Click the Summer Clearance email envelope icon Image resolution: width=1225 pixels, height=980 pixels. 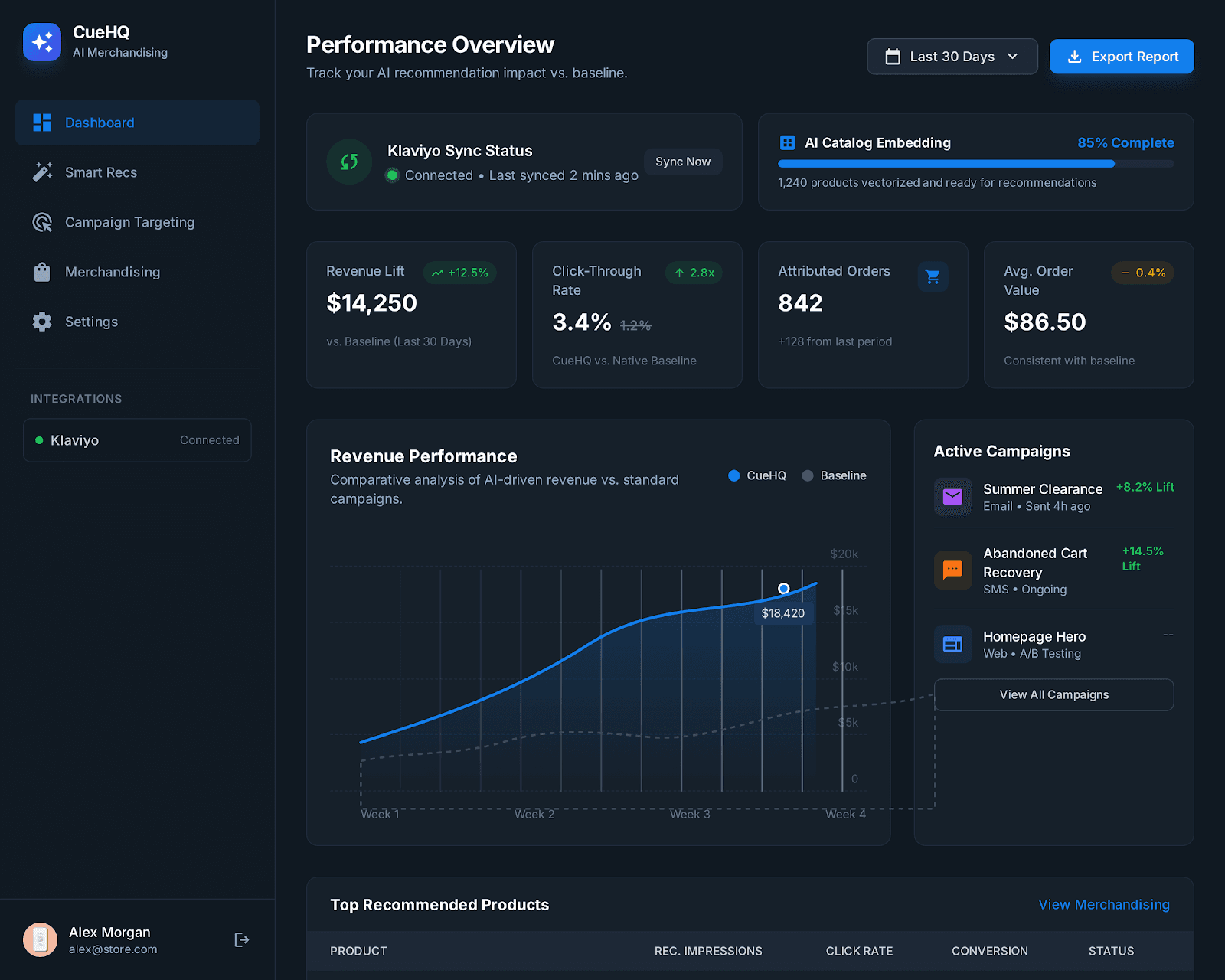coord(952,496)
